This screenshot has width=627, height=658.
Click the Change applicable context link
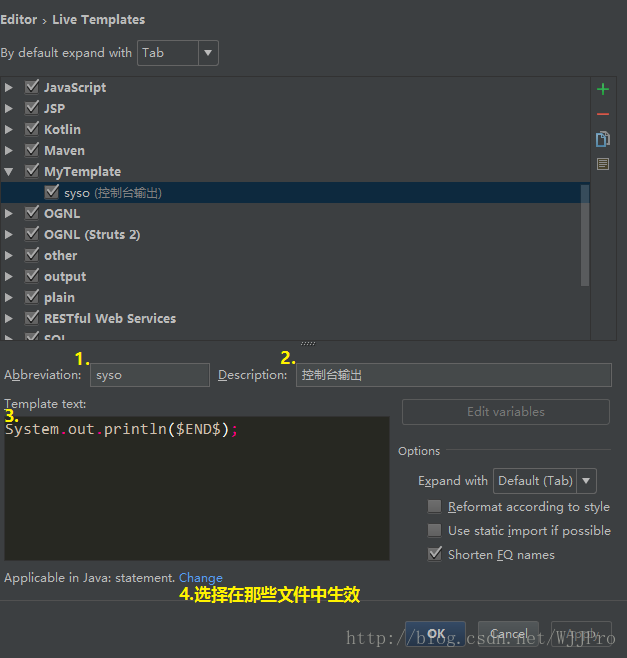click(201, 578)
